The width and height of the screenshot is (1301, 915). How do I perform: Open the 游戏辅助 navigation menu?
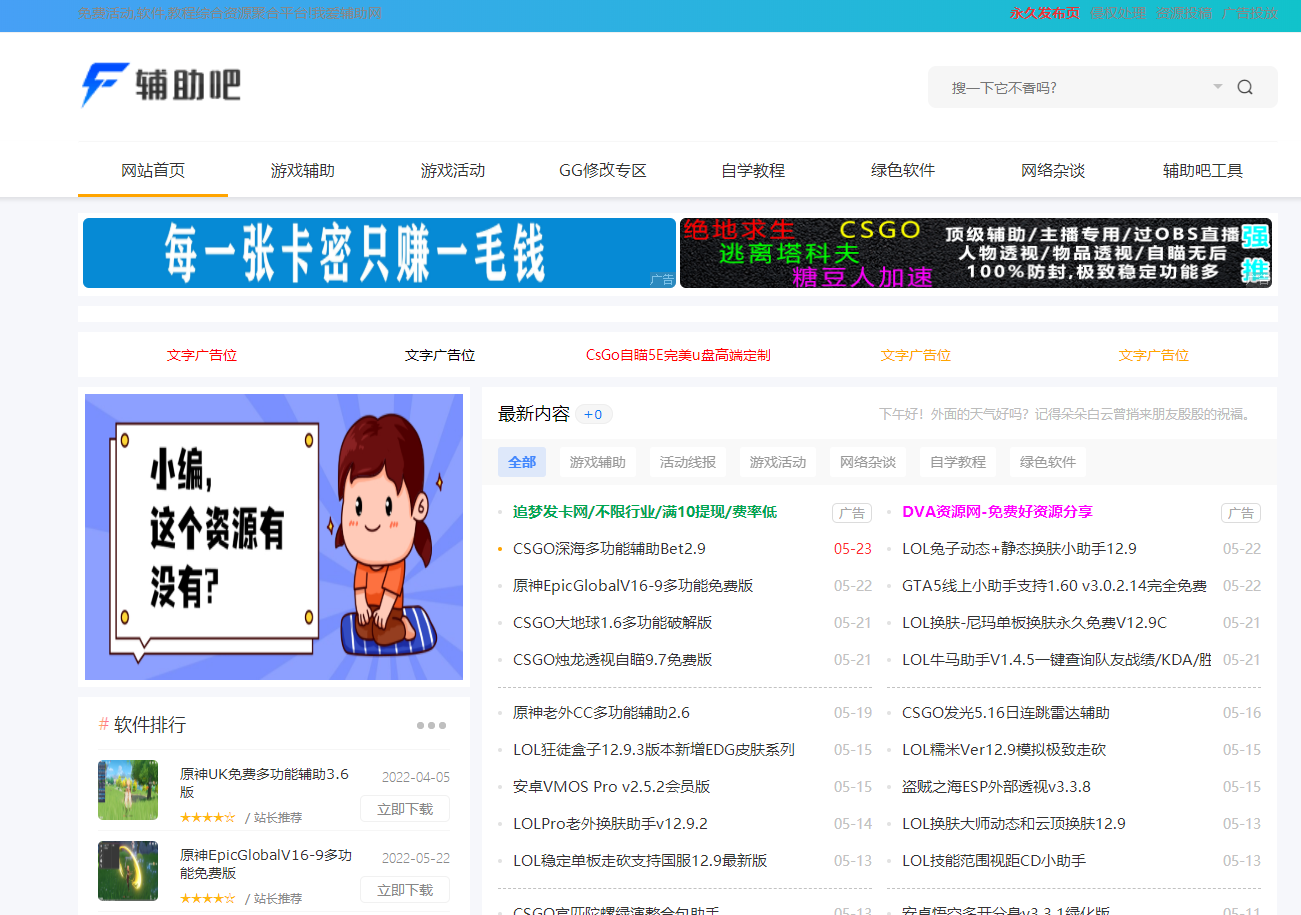[x=303, y=170]
